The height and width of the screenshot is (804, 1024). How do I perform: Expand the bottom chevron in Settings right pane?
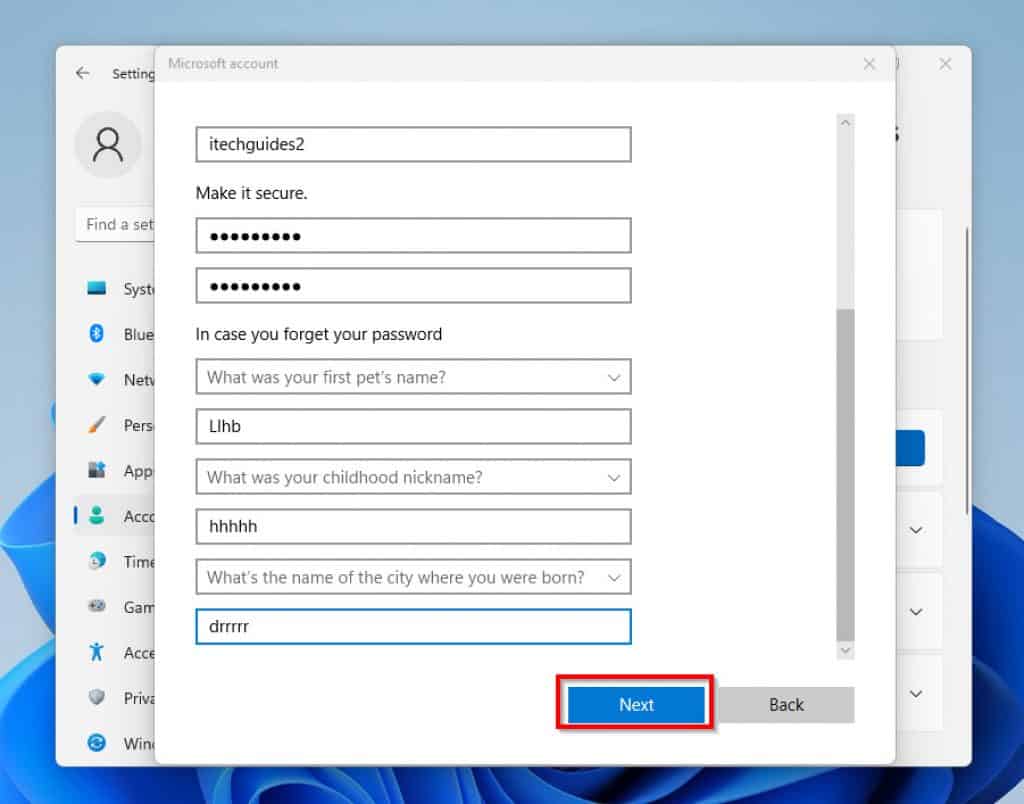(x=916, y=694)
